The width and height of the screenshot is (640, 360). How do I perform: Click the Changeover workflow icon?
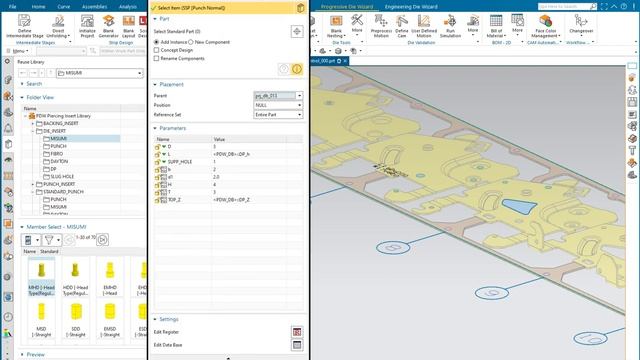(581, 21)
